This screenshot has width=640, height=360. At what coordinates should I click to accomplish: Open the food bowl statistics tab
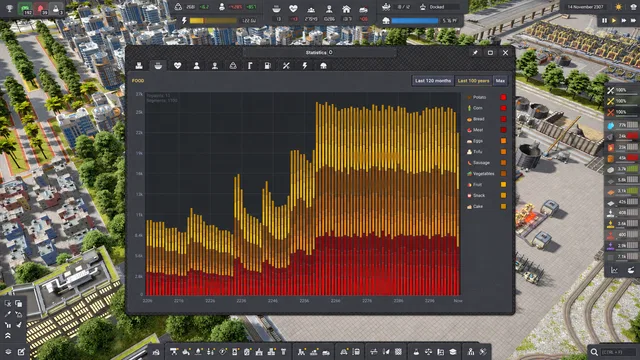click(158, 66)
